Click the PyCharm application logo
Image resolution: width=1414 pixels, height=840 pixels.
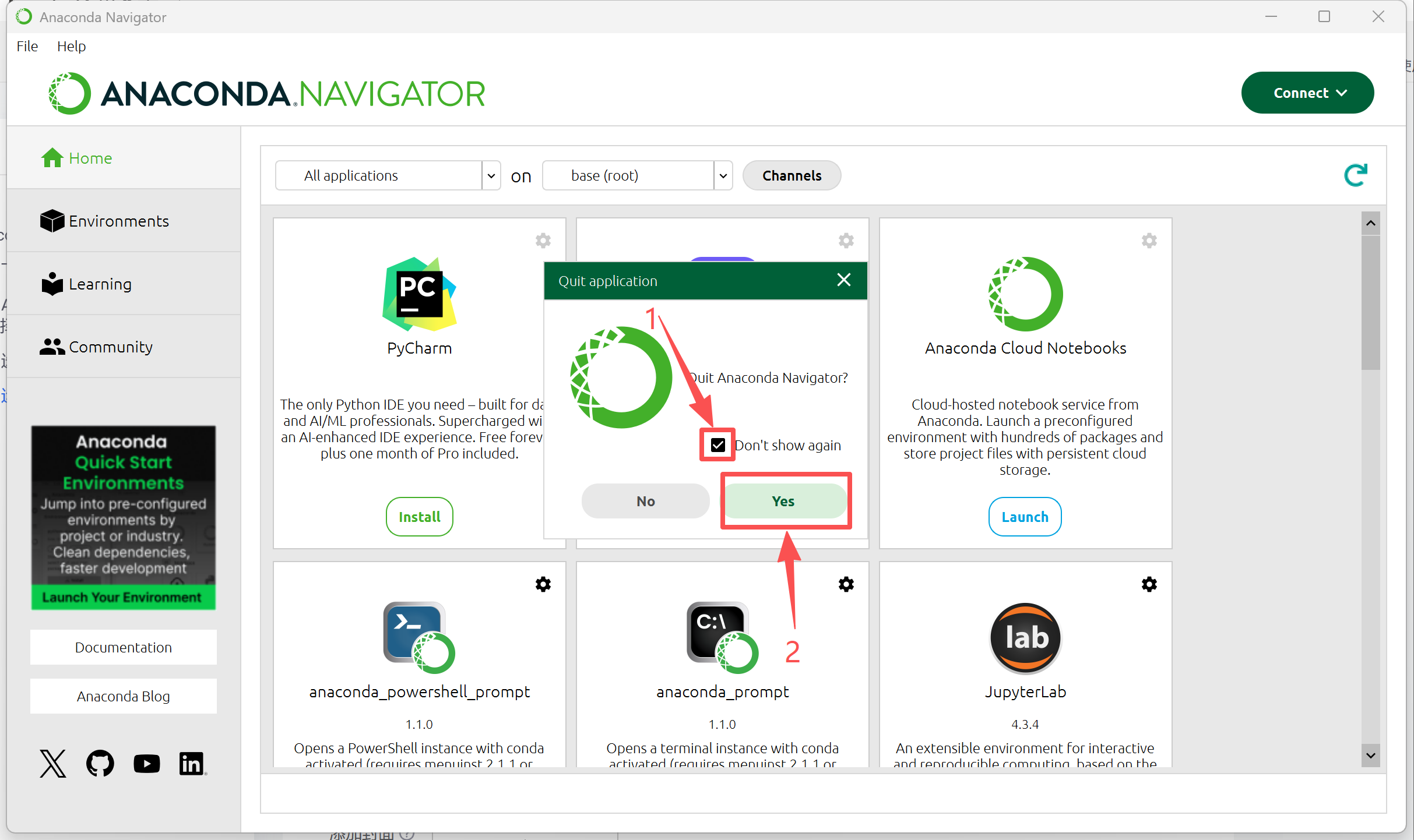(x=419, y=294)
